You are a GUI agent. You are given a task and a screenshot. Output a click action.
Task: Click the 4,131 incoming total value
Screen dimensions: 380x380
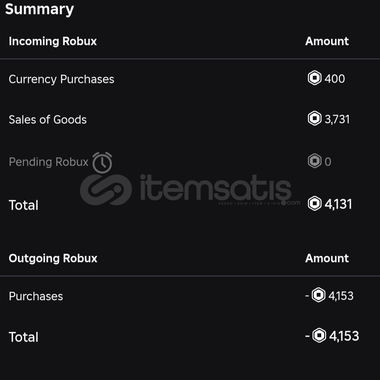(x=338, y=204)
